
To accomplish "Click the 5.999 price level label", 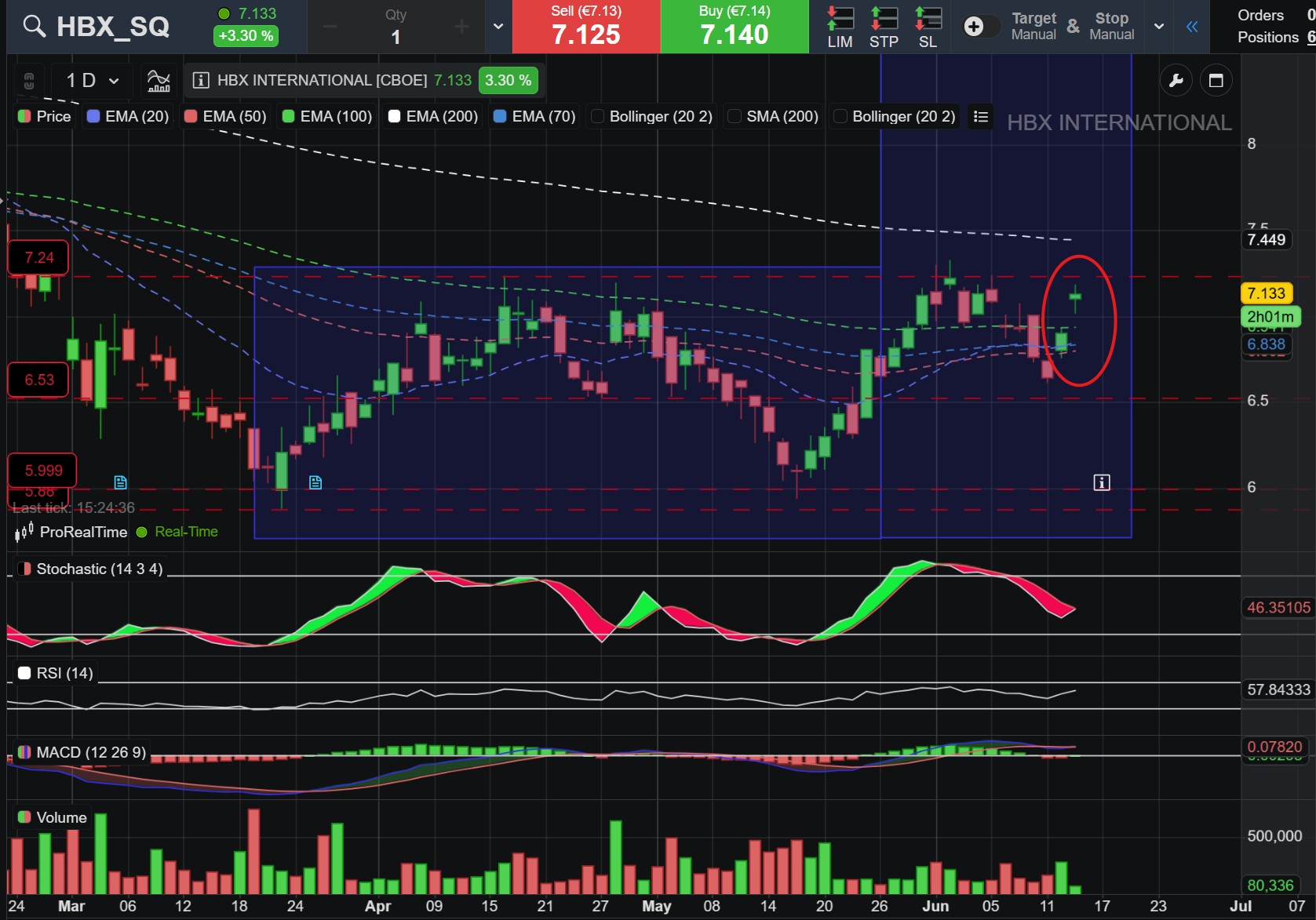I will (x=42, y=471).
